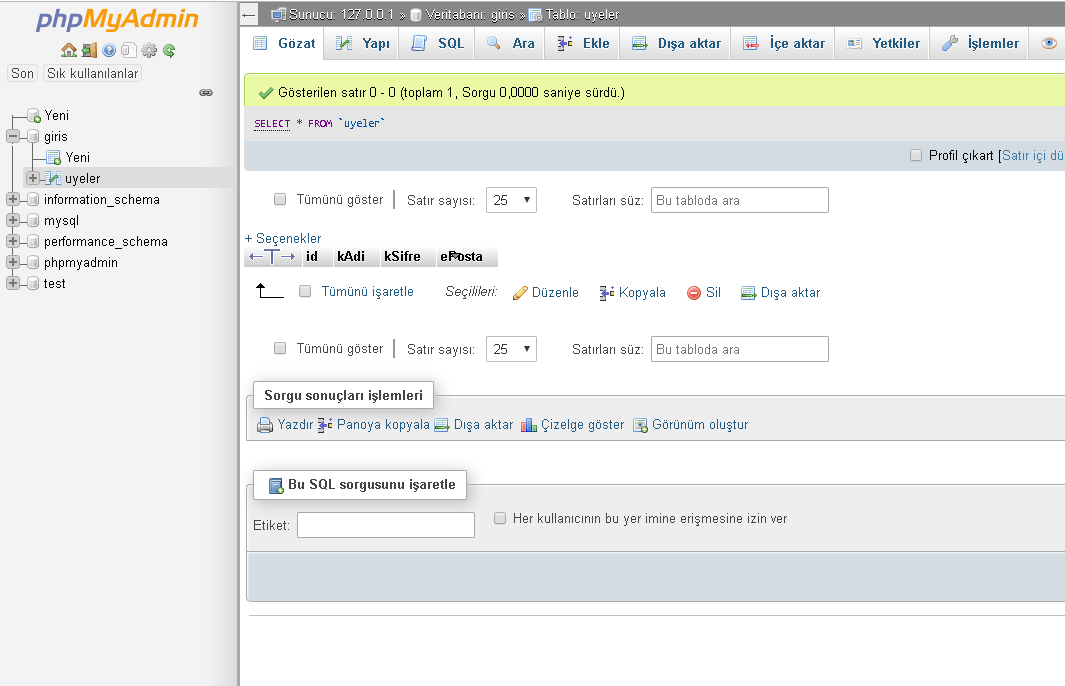1065x686 pixels.
Task: Click the Sık kullanılanlar button
Action: click(x=92, y=73)
